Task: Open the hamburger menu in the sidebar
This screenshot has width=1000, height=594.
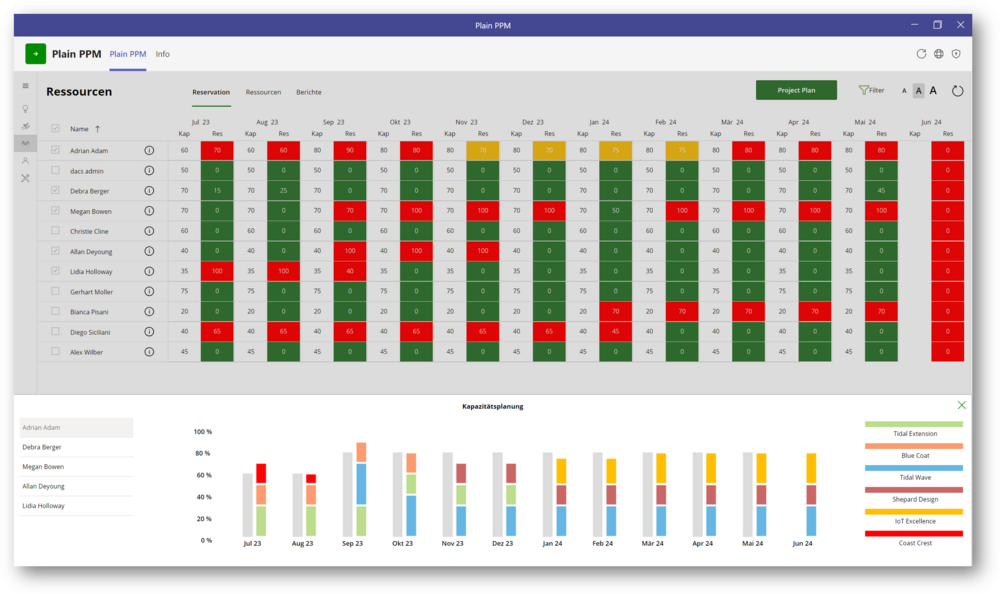Action: click(26, 86)
